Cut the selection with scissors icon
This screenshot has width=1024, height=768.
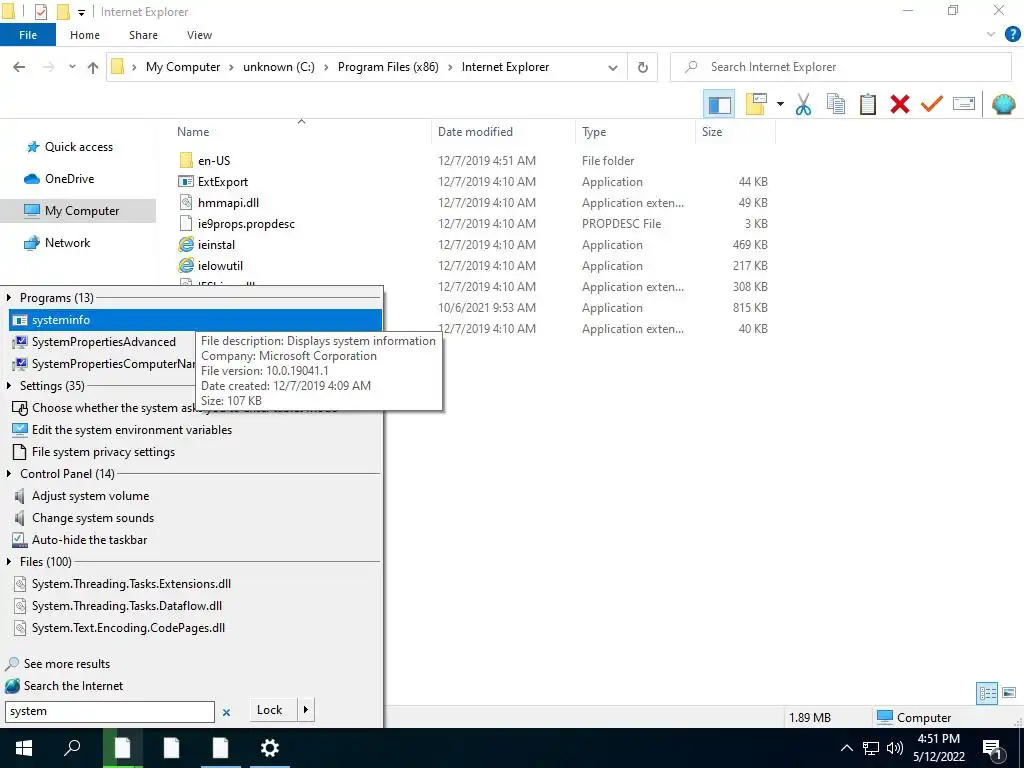tap(803, 104)
